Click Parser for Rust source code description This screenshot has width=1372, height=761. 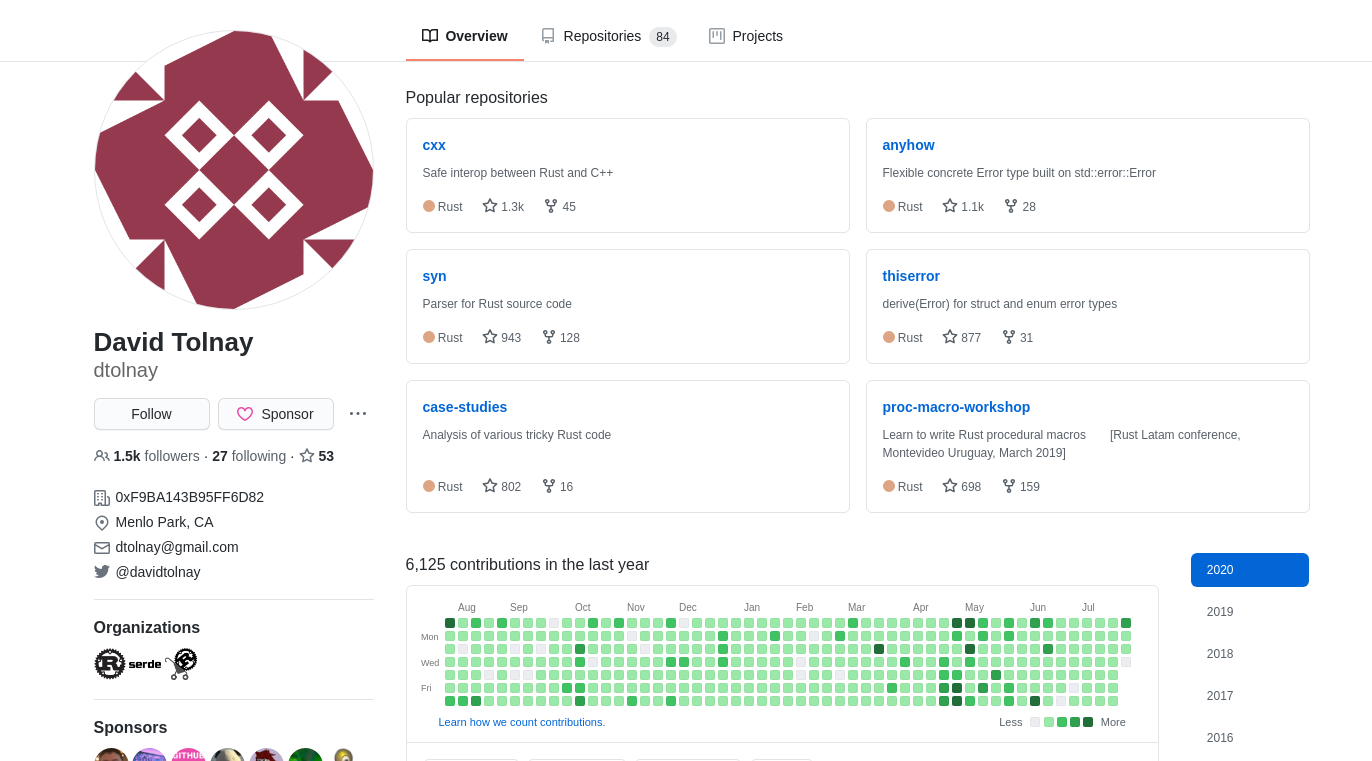pos(497,304)
